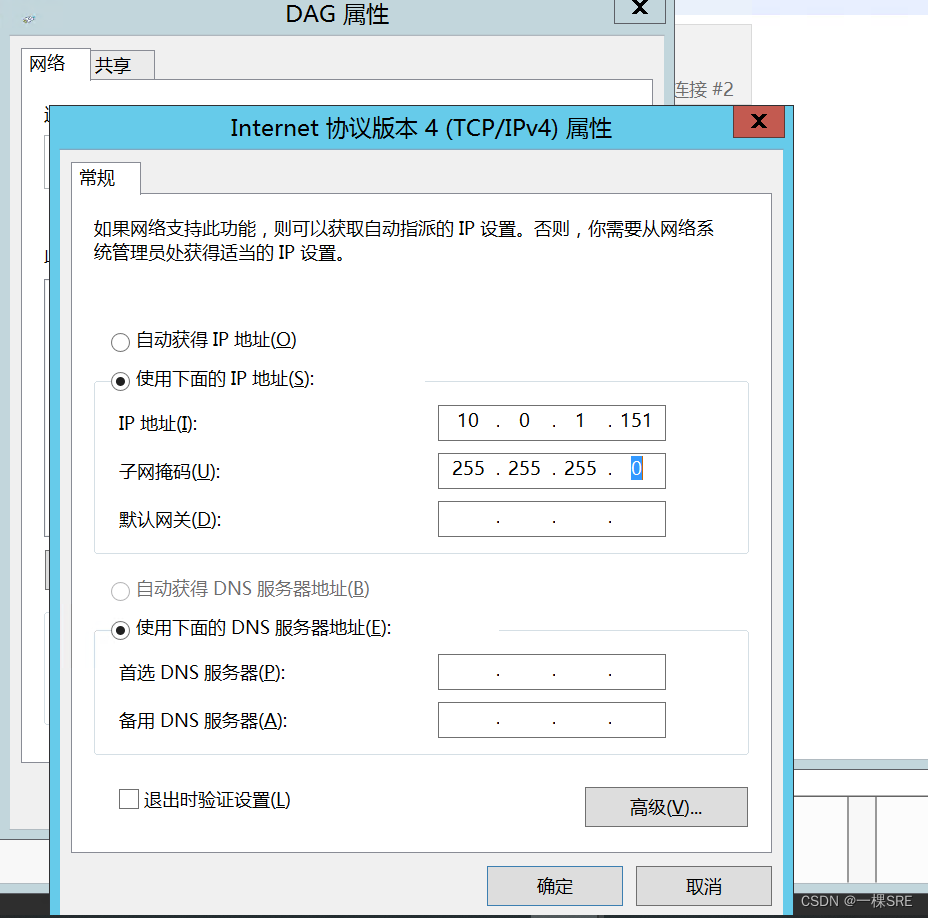
Task: Click the 备用 DNS 服务器 field
Action: coord(551,719)
